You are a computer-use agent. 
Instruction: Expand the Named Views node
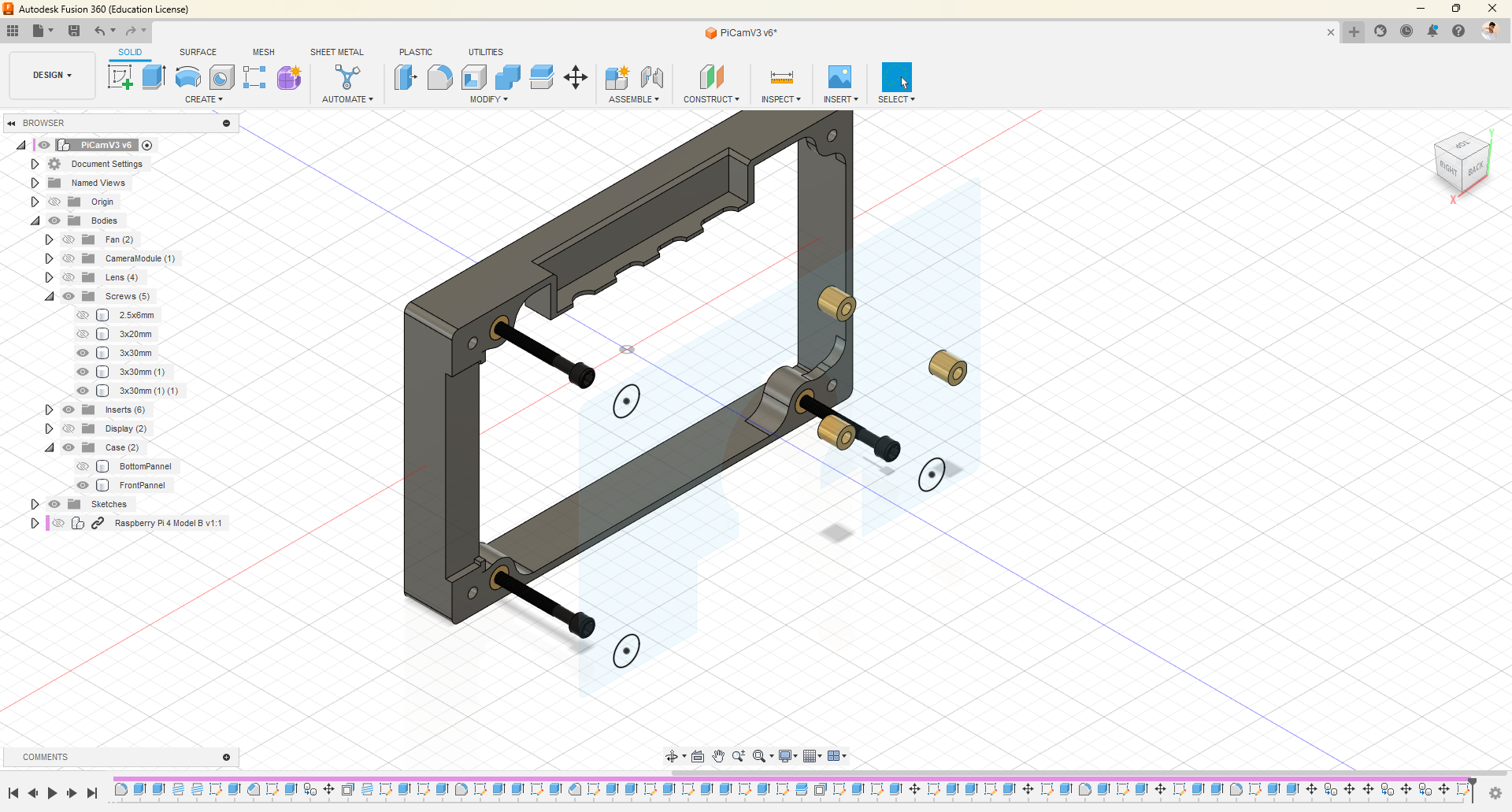[x=35, y=183]
